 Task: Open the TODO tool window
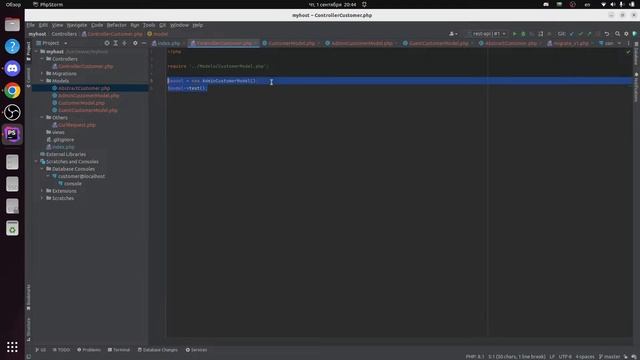[61, 350]
